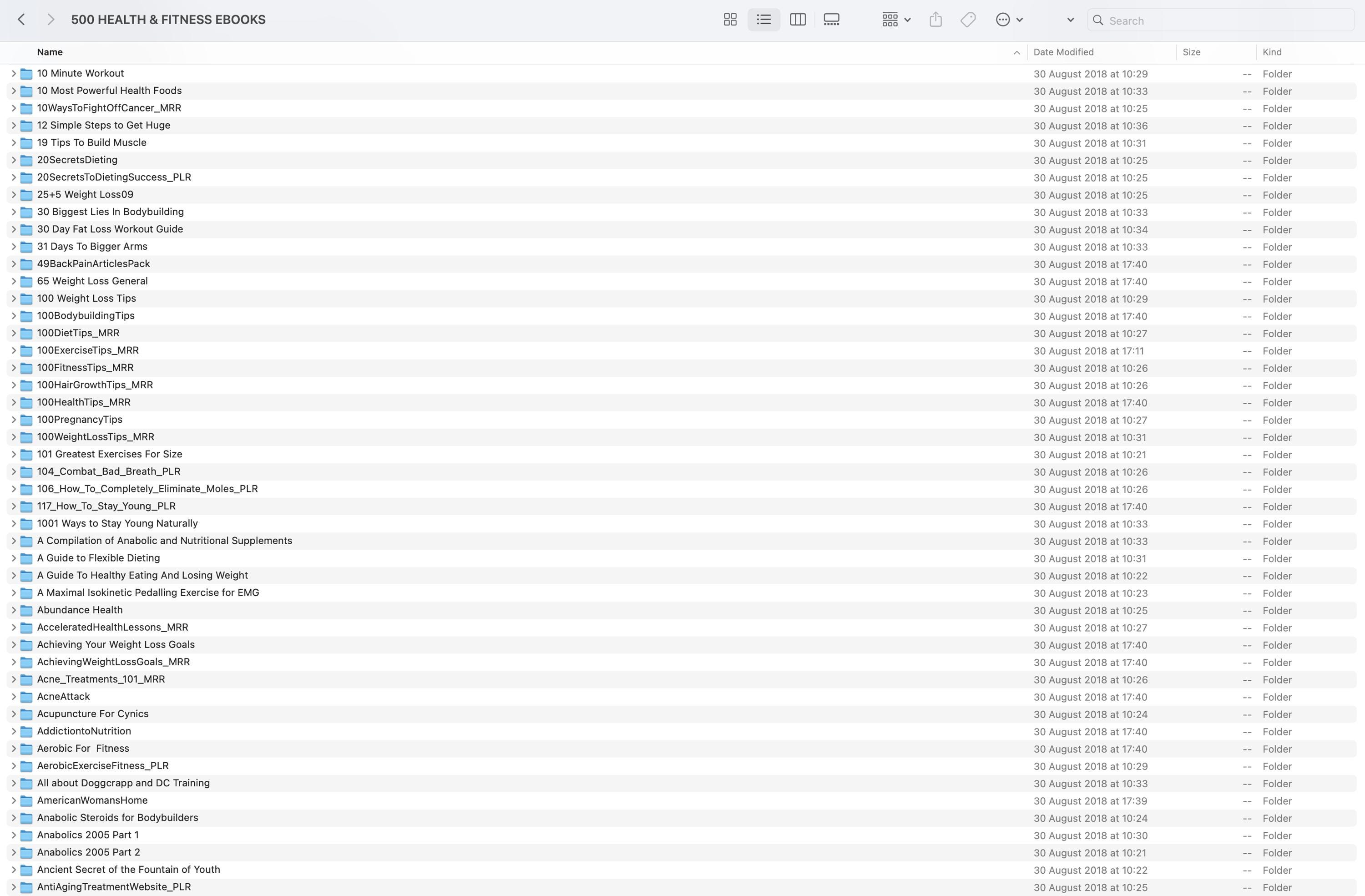
Task: Switch to icon grid view
Action: point(730,20)
